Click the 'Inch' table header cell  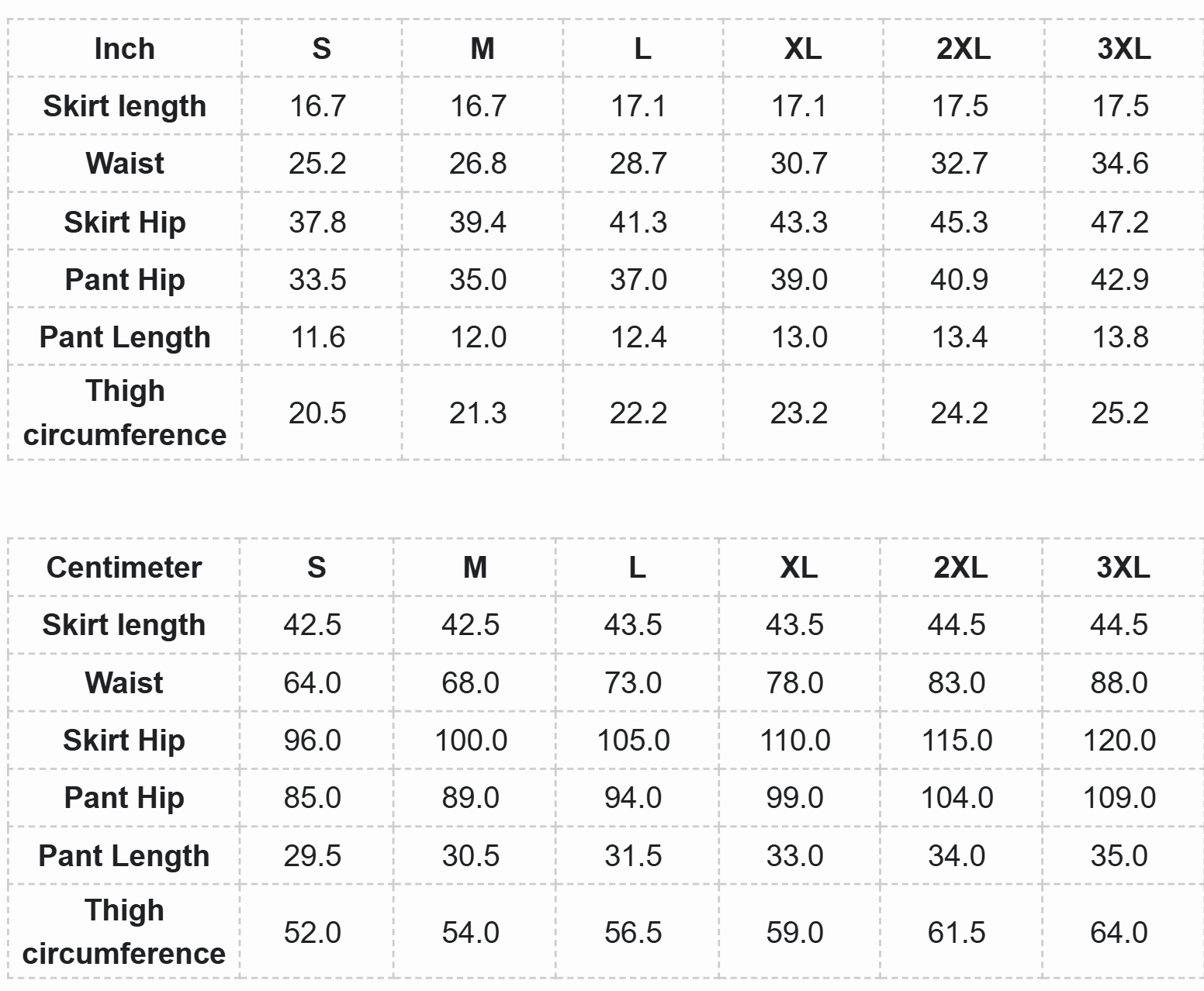(x=124, y=49)
